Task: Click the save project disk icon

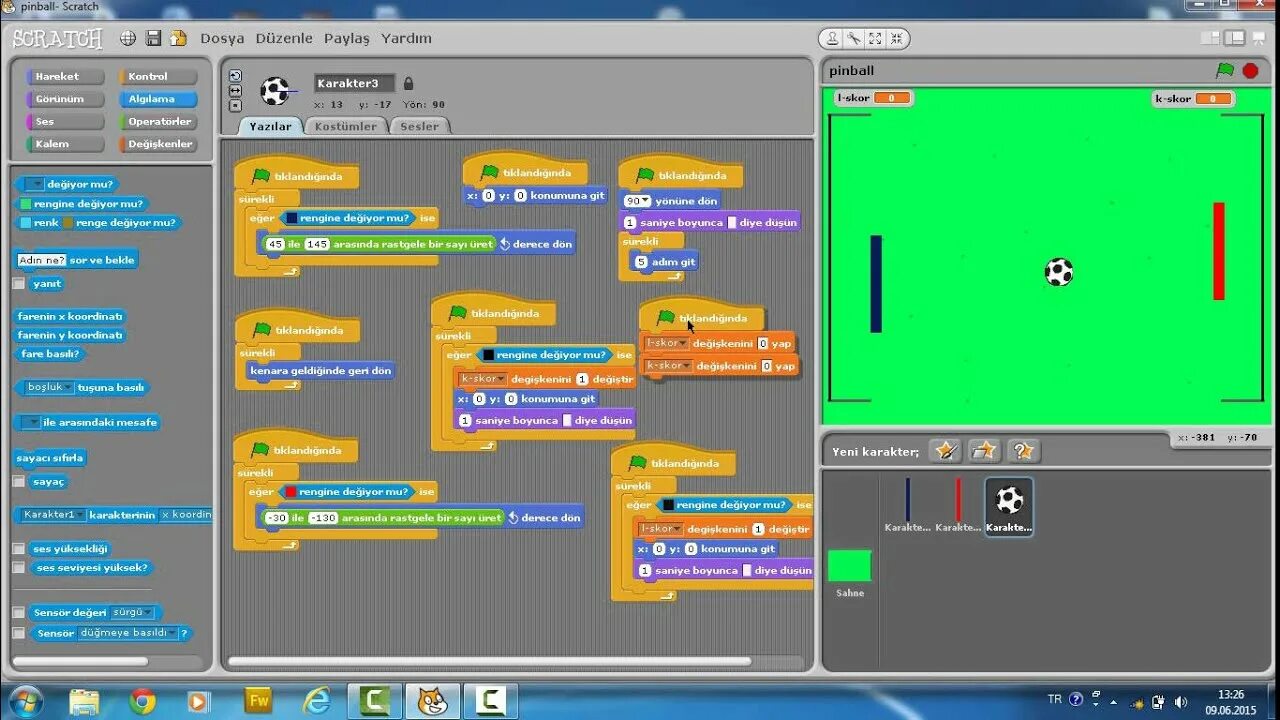Action: [153, 38]
